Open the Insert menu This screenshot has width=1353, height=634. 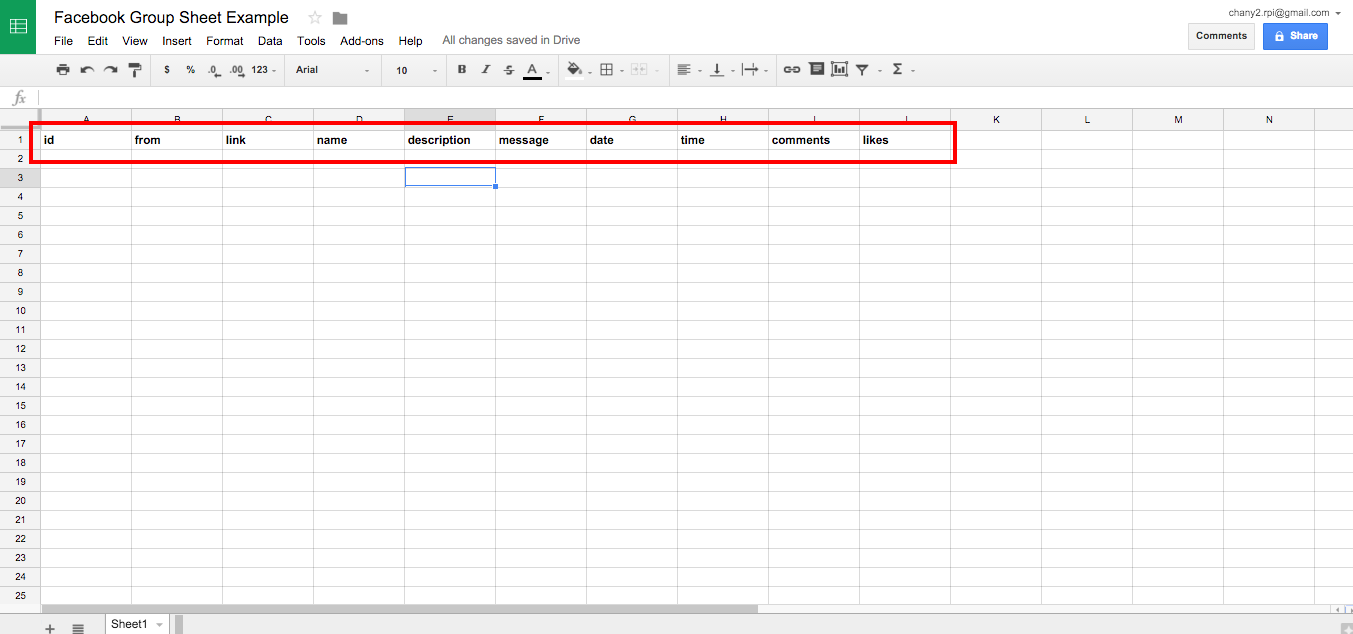pos(177,41)
